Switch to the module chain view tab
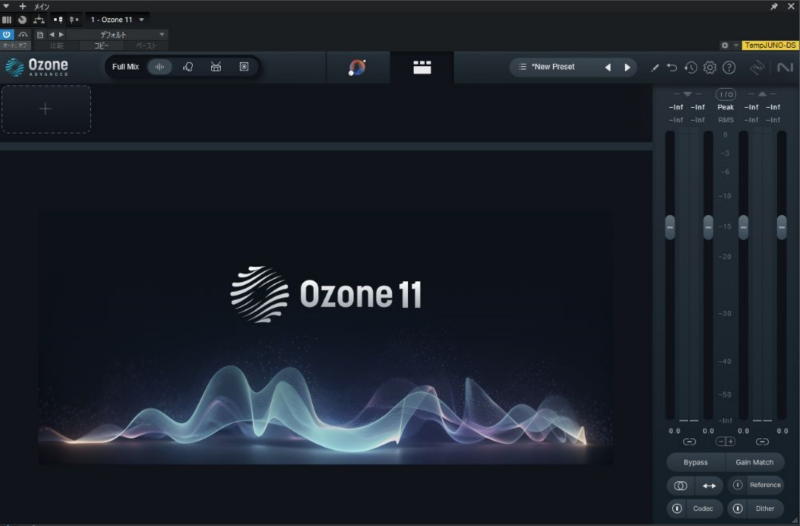The image size is (800, 526). tap(422, 68)
